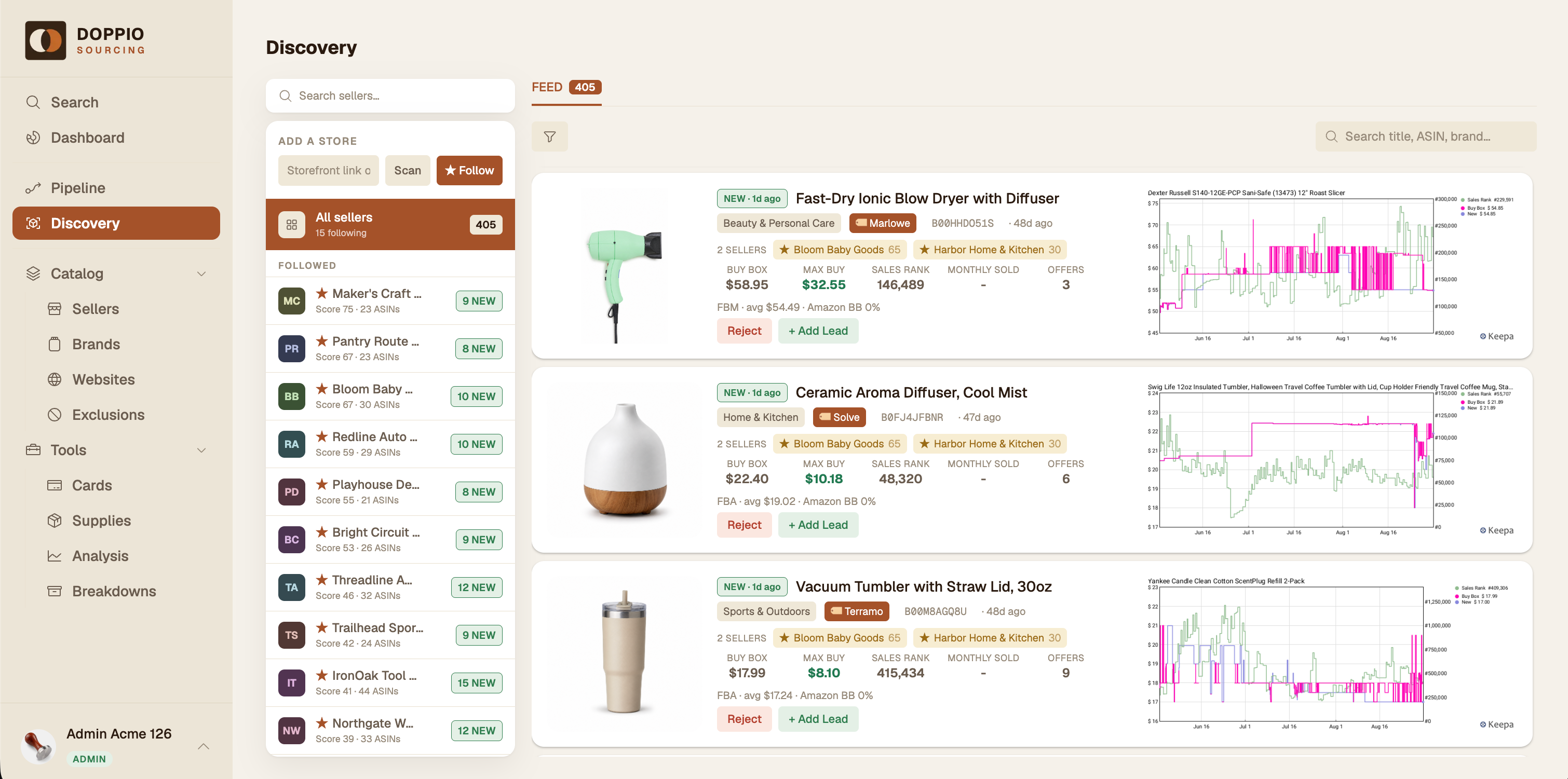Viewport: 1568px width, 779px height.
Task: Reject the Ceramic Aroma Diffuser
Action: tap(744, 525)
